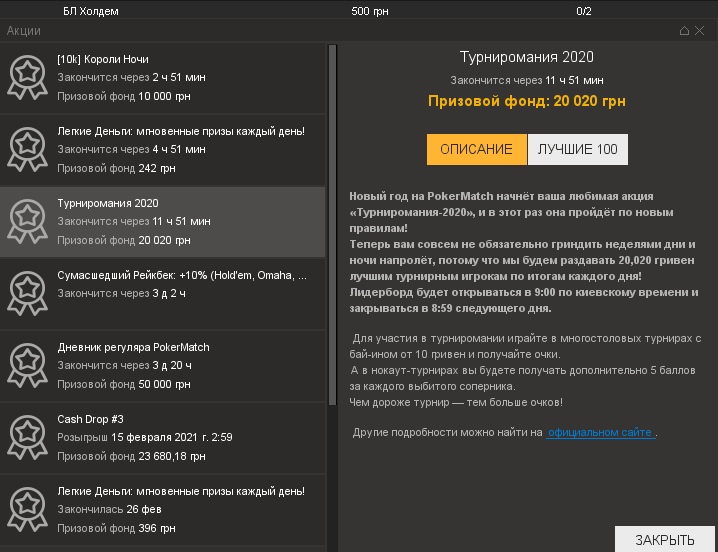Click the badge icon next to Турниромания 2020 in the list
Screen dimensions: 718x552
(27, 221)
